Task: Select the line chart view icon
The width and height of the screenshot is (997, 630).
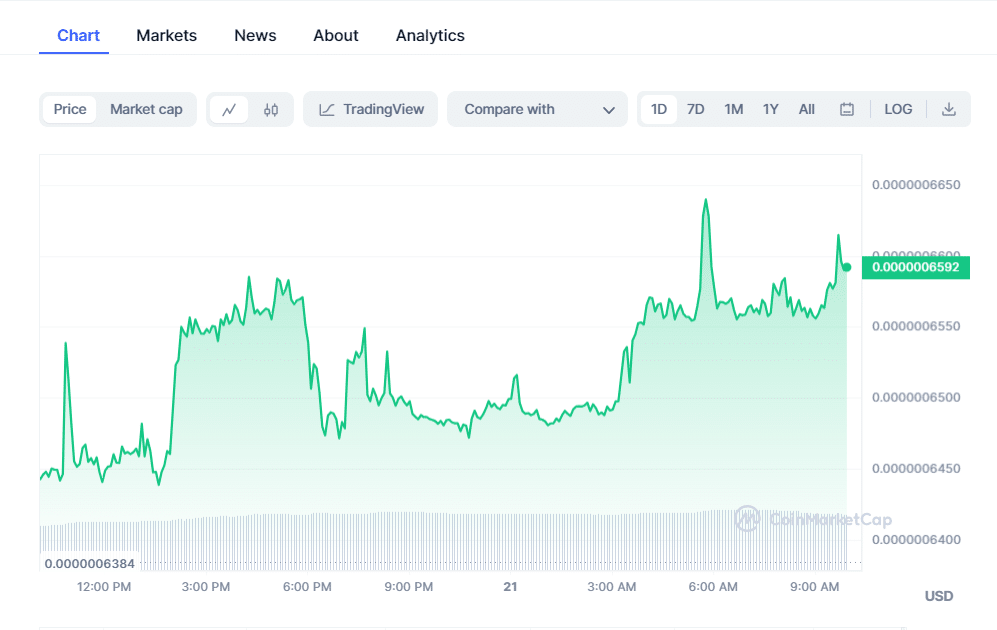Action: click(x=229, y=110)
